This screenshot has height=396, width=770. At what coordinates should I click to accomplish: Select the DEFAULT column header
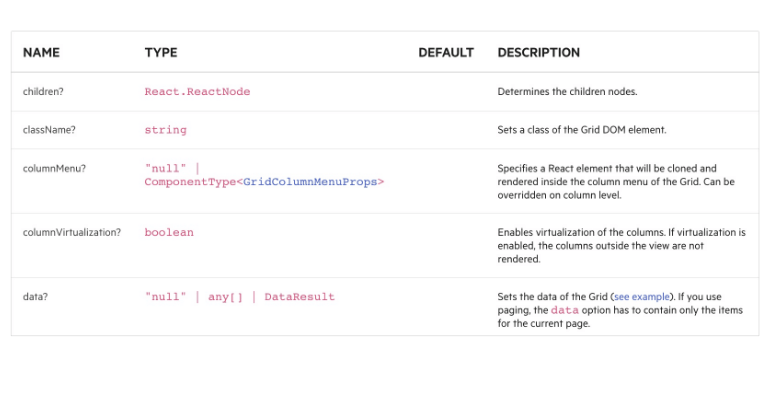(x=446, y=53)
